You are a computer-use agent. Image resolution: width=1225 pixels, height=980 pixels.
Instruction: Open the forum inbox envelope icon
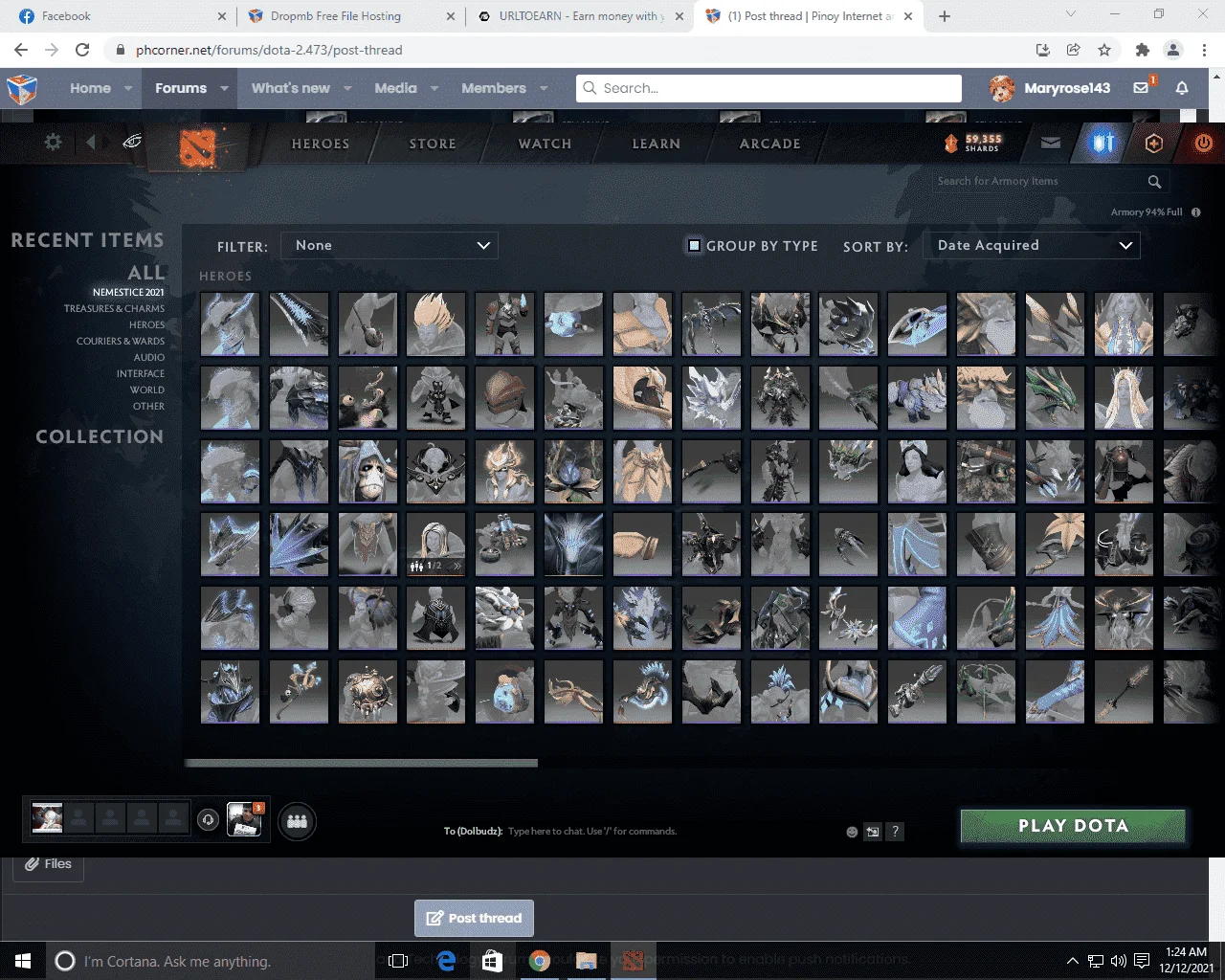coord(1141,88)
